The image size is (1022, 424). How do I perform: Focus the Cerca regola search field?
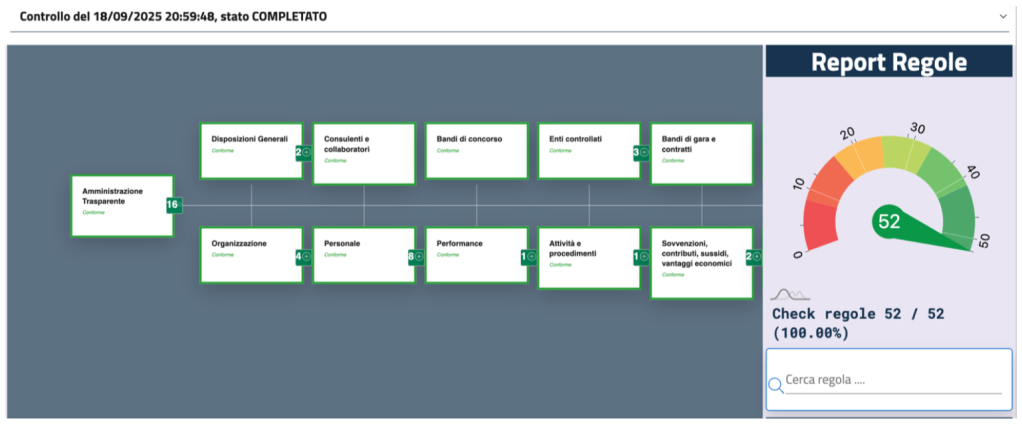[893, 381]
